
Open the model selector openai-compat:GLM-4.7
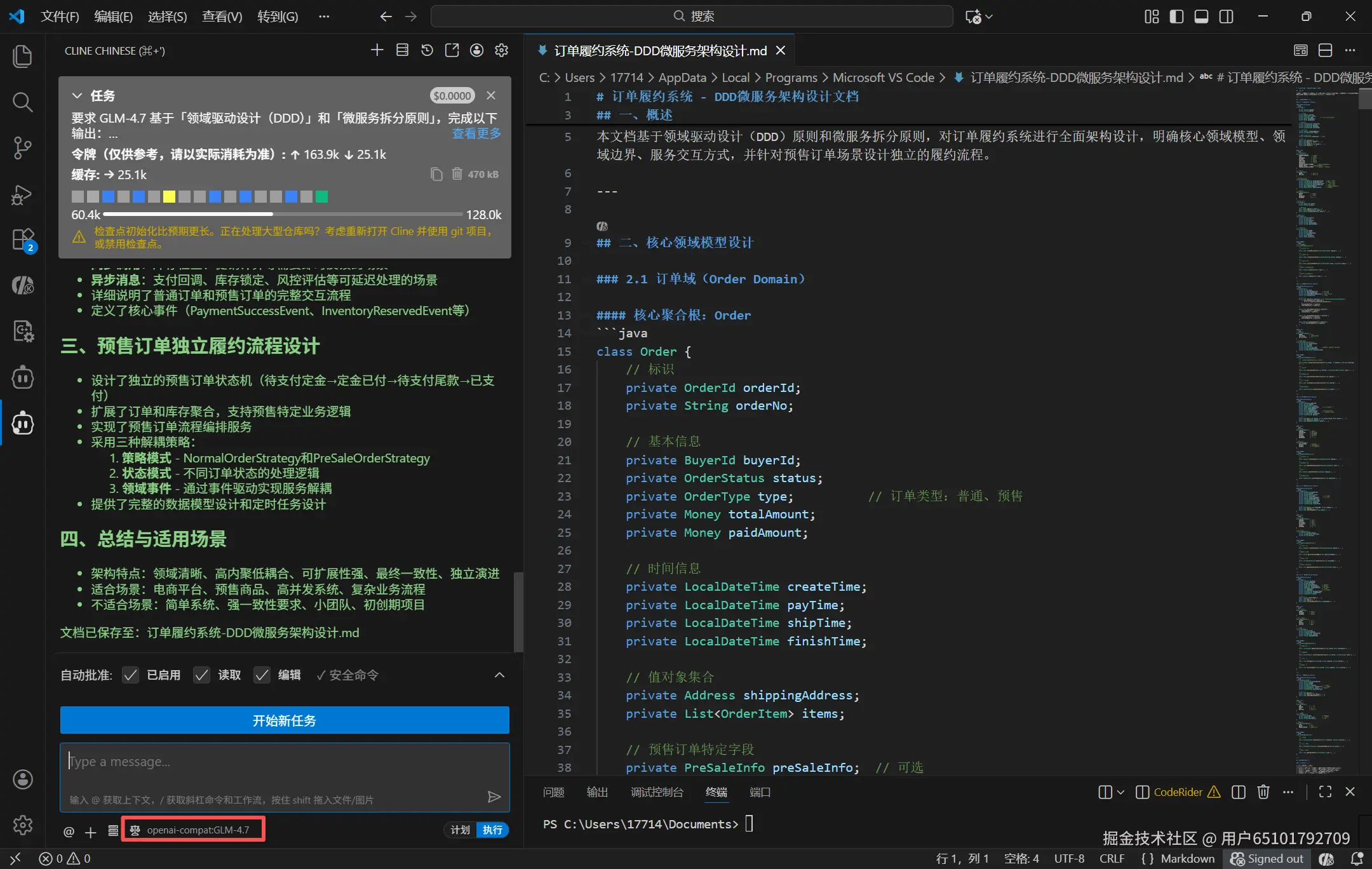(193, 830)
